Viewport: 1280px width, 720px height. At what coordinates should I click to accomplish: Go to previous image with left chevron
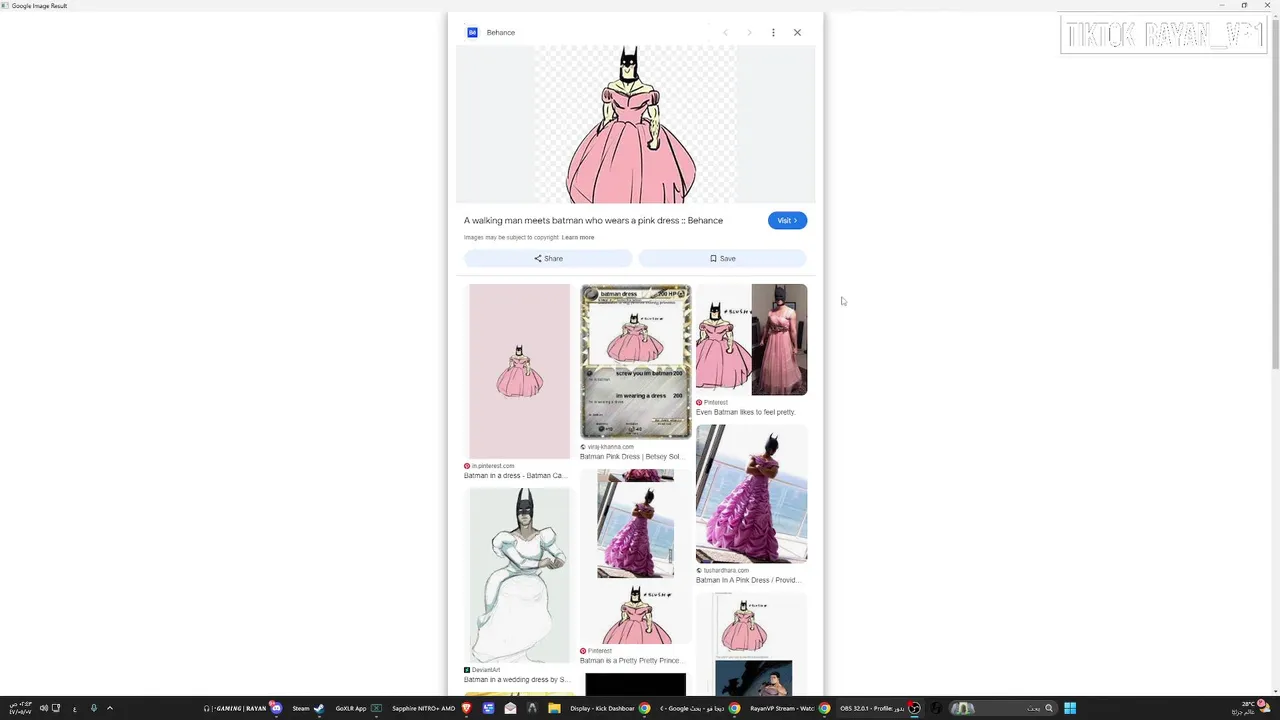tap(725, 32)
